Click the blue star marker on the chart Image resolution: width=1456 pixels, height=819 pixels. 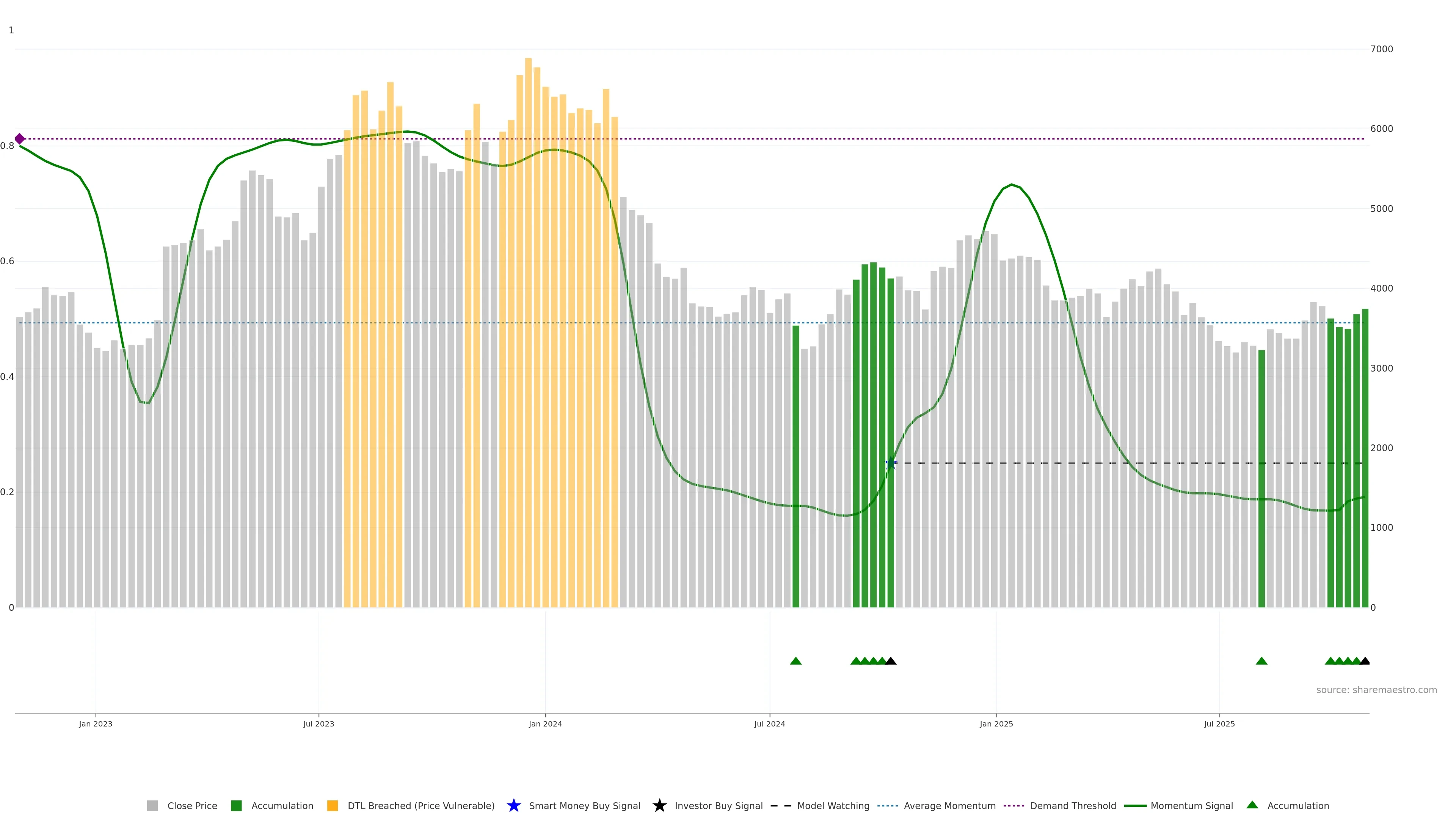891,463
